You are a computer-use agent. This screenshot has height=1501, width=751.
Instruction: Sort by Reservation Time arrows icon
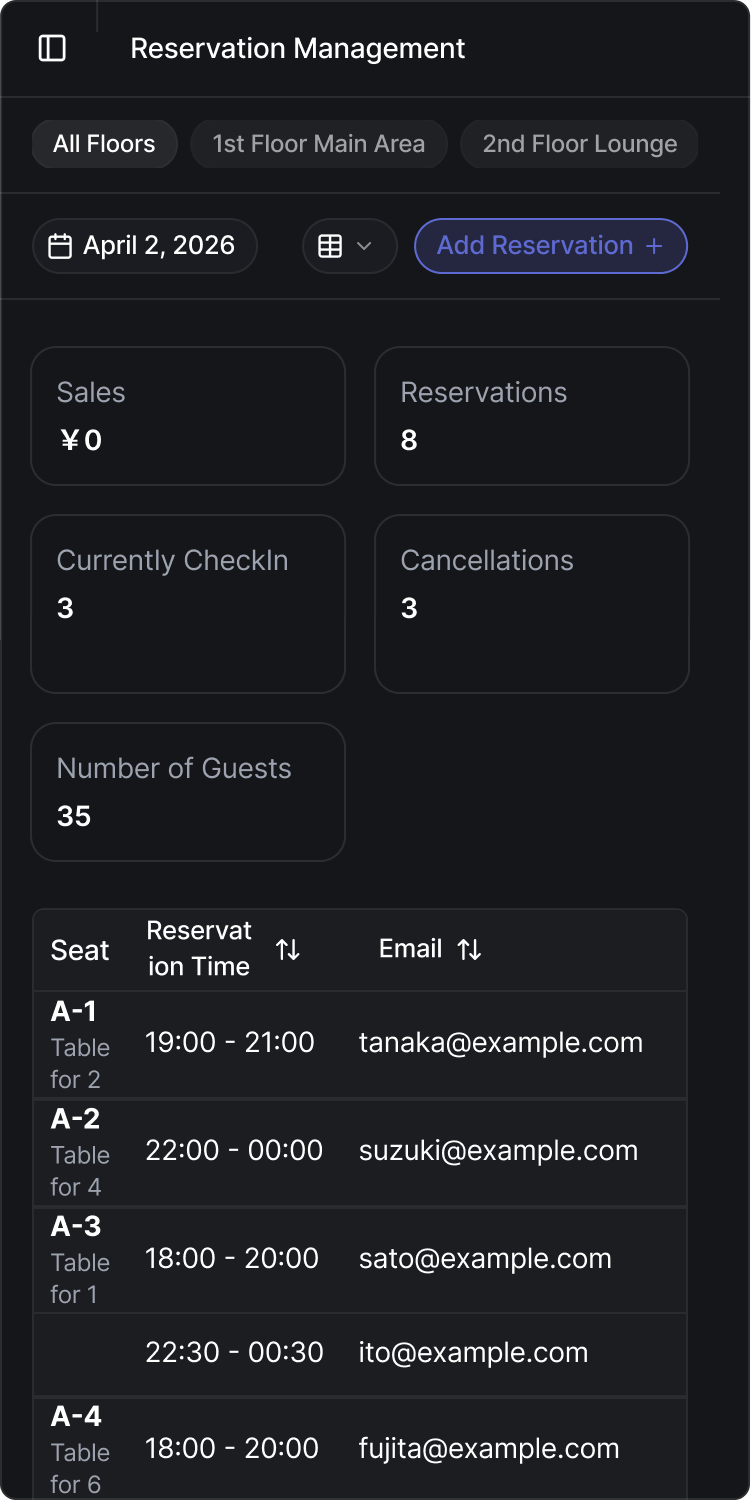(288, 950)
